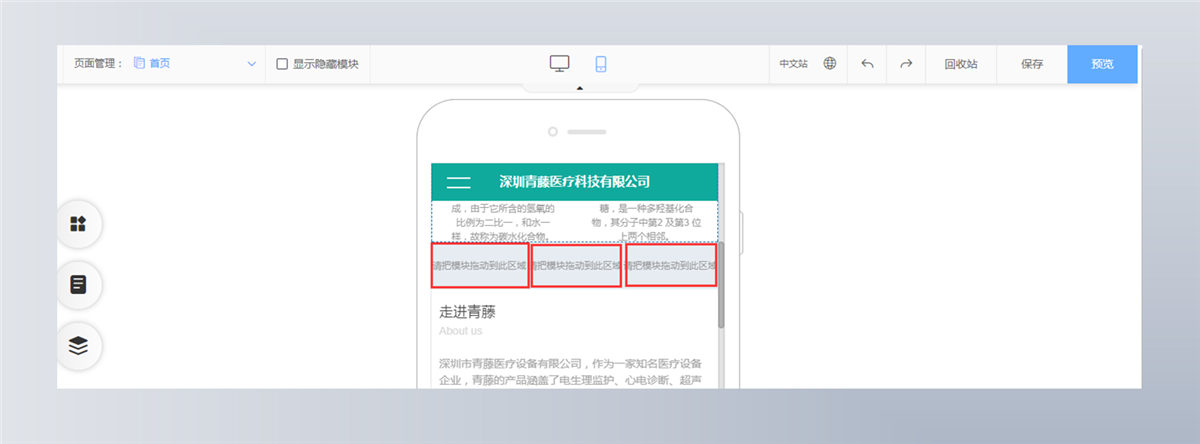Switch to mobile phone preview icon

[601, 64]
